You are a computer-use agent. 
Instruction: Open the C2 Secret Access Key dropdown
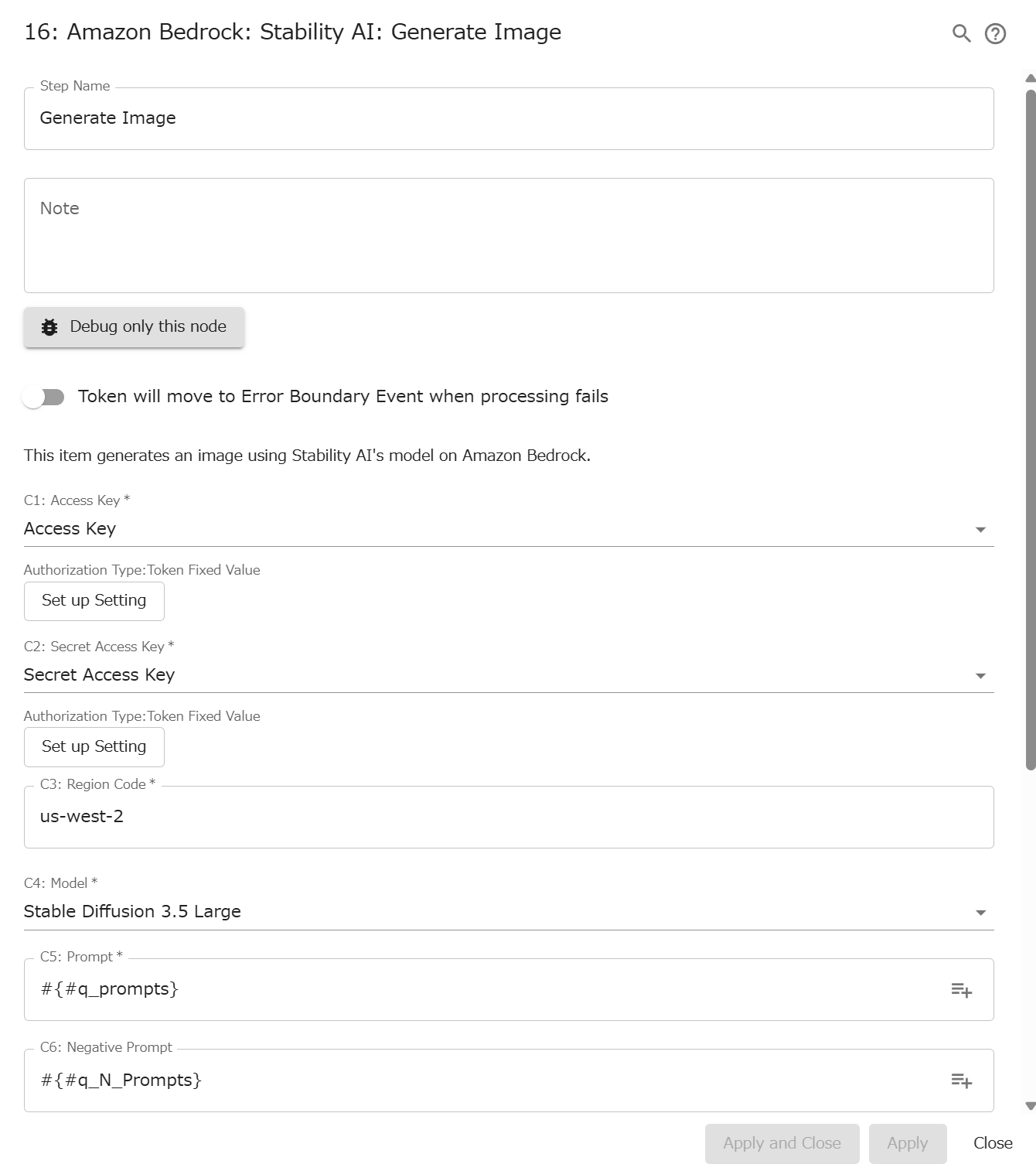point(980,674)
